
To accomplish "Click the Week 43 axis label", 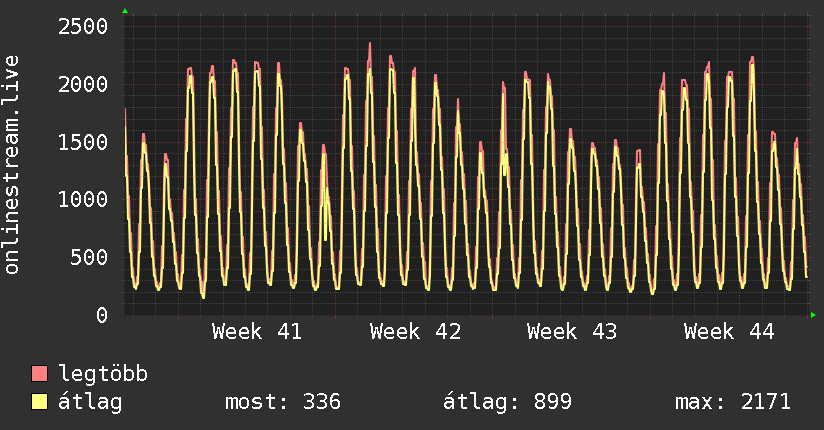I will tap(572, 332).
